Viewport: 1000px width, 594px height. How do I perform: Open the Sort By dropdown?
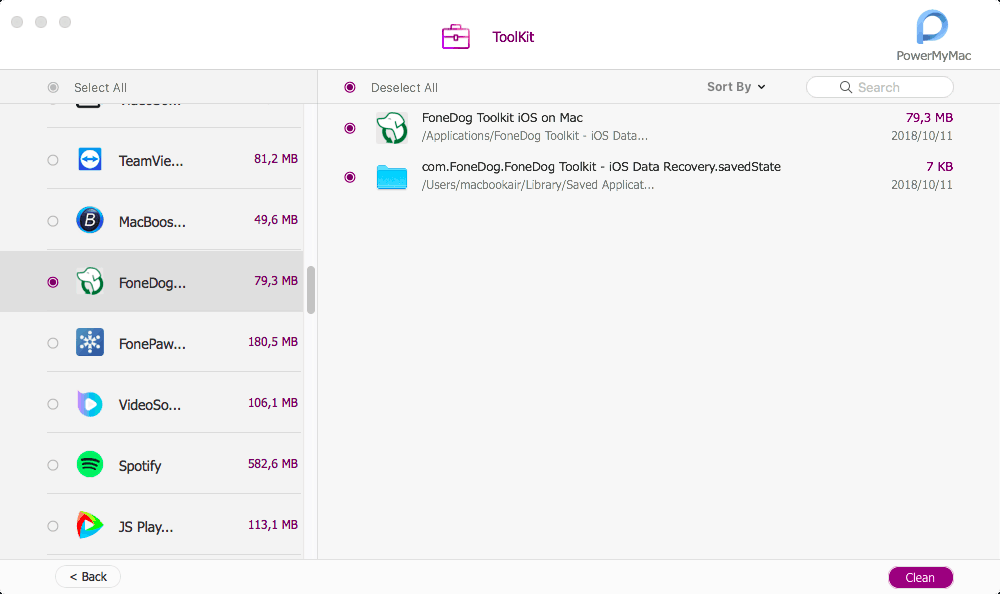736,87
